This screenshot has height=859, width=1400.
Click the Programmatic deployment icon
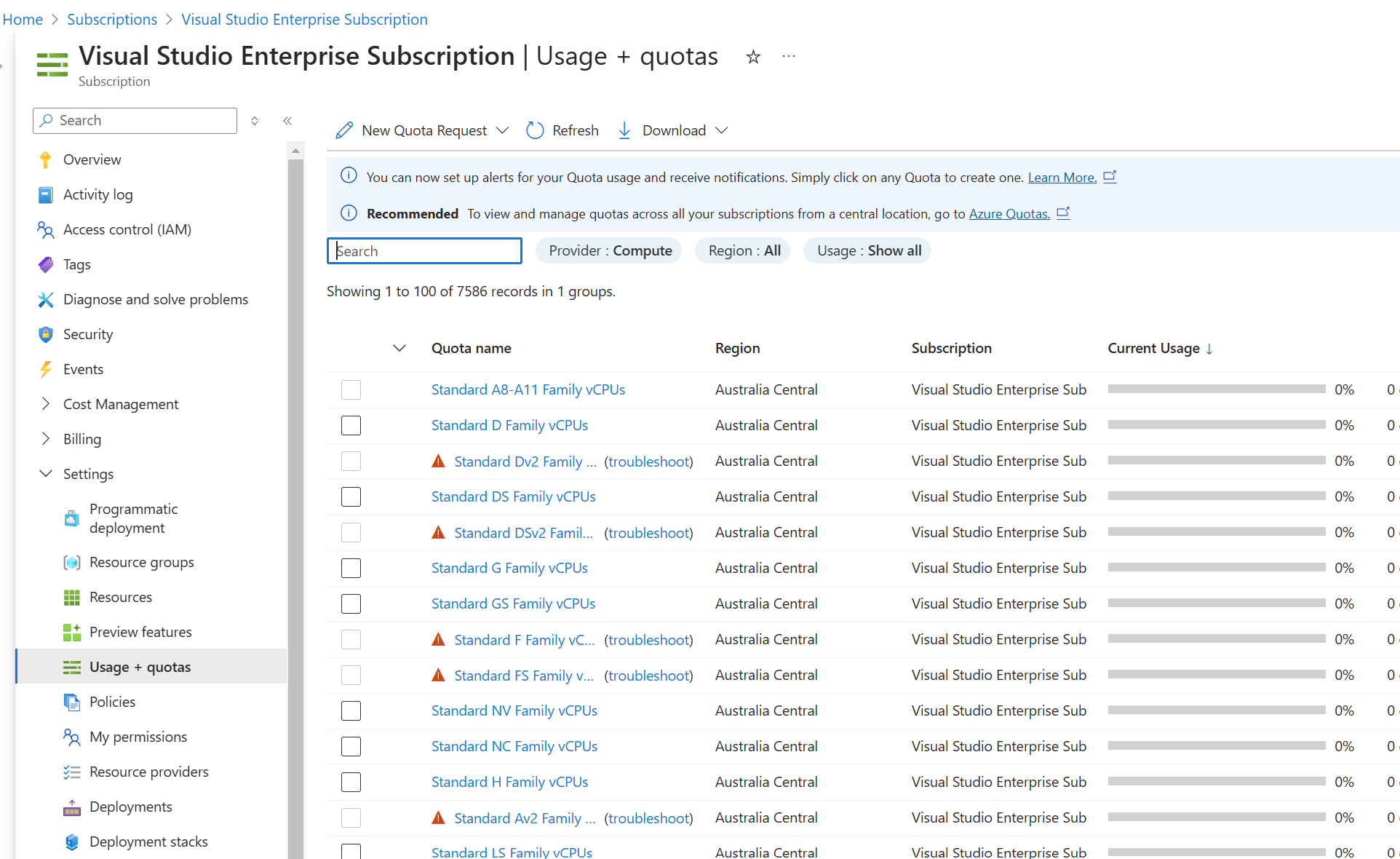71,518
